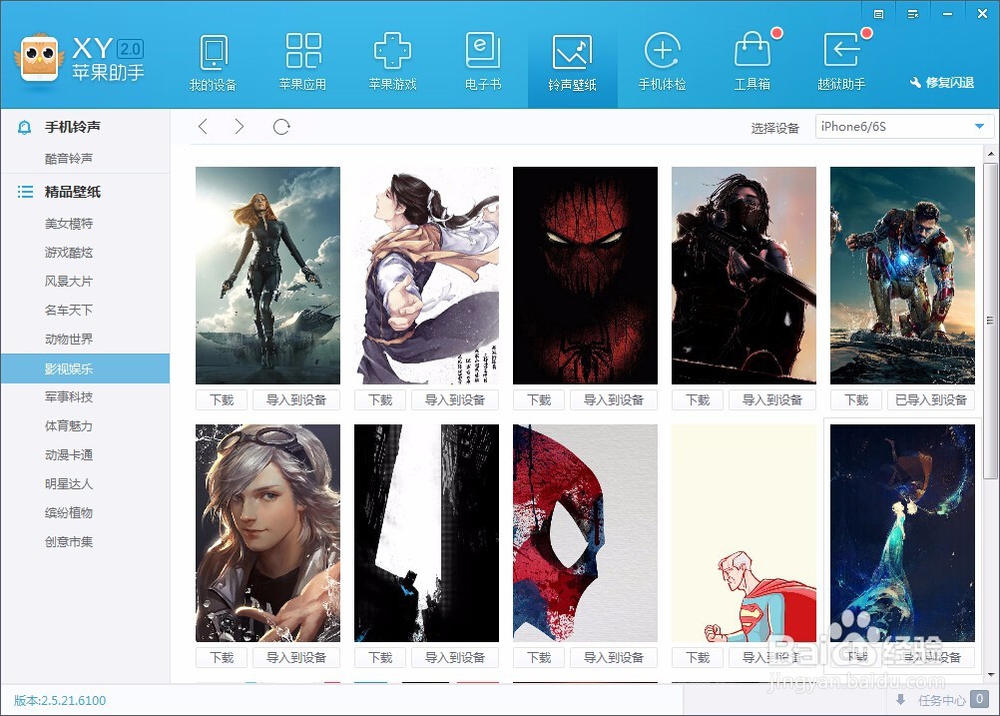Open the ink-style long-haired figure wallpaper
Image resolution: width=1000 pixels, height=716 pixels.
[x=427, y=275]
